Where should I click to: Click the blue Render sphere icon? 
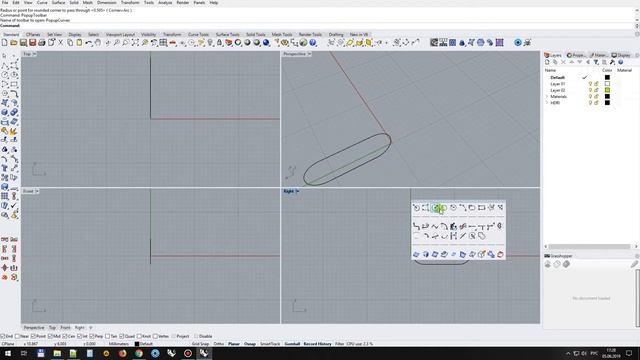point(266,42)
